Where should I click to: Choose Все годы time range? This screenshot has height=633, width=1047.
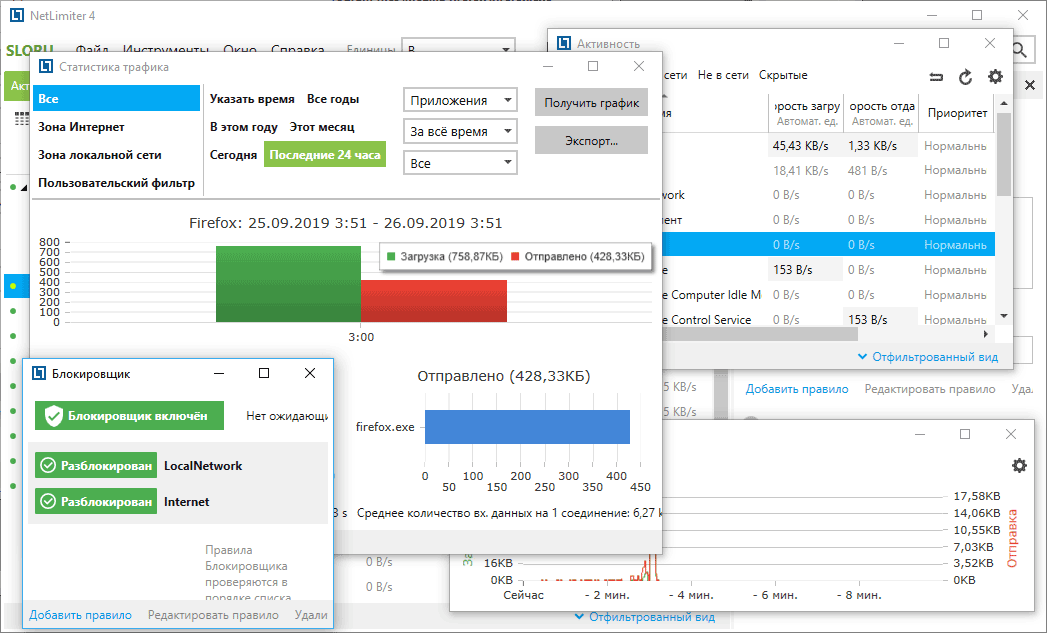[x=333, y=99]
